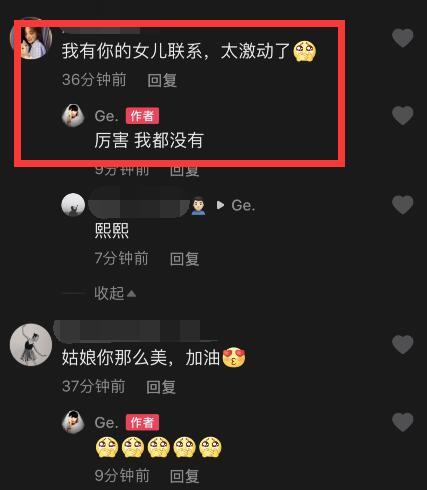Viewport: 427px width, 490px height.
Task: Open the top commenter's profile avatar
Action: (31, 38)
